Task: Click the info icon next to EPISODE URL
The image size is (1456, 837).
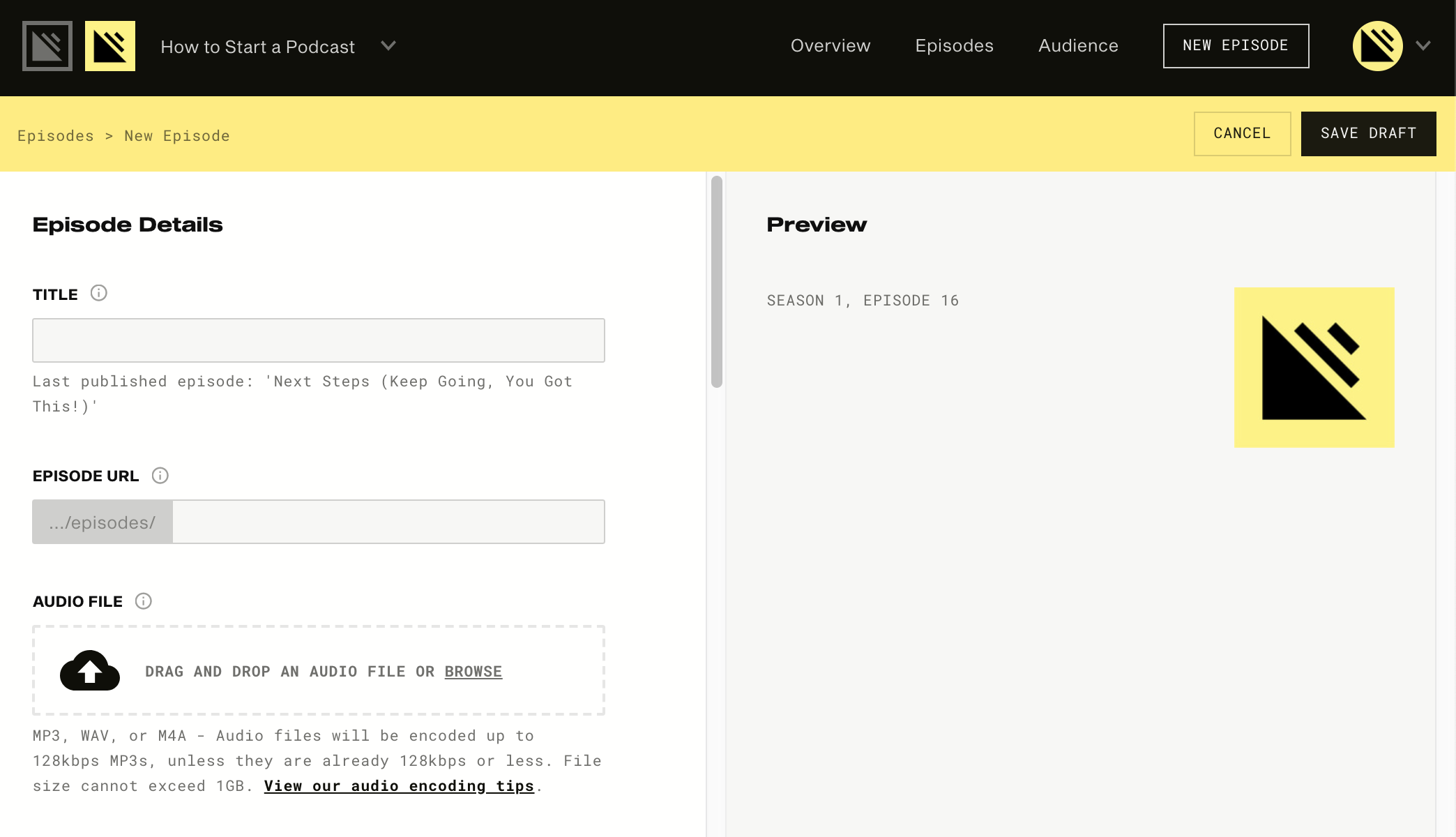Action: pyautogui.click(x=159, y=475)
